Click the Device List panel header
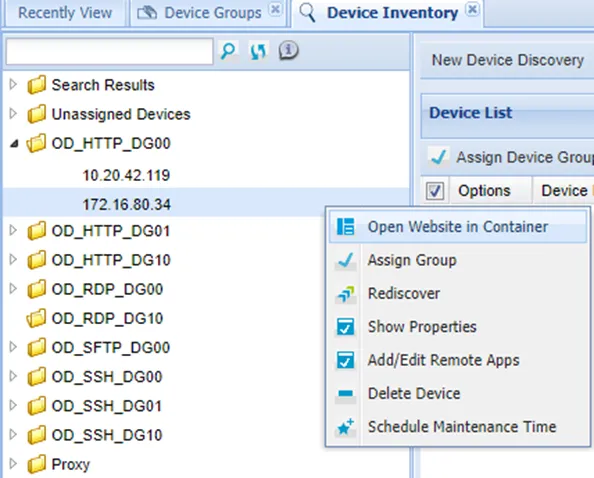The image size is (594, 478). [508, 116]
